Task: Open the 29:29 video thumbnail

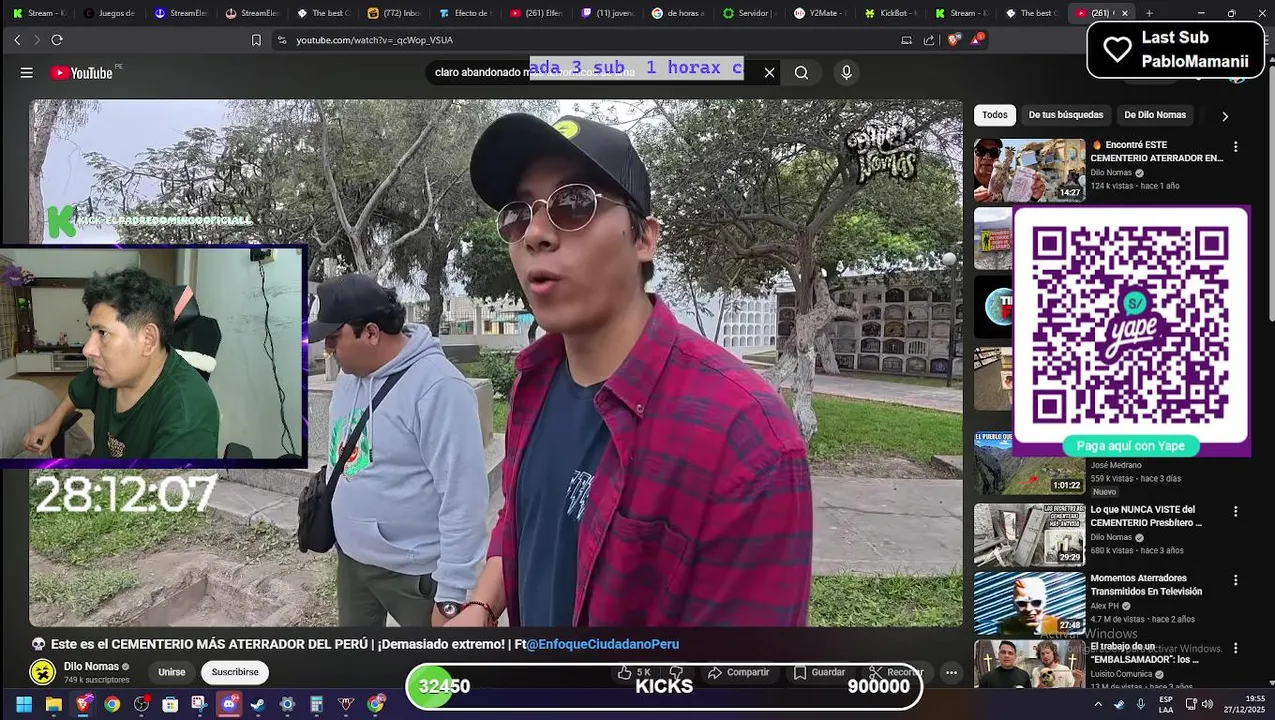Action: (1029, 535)
